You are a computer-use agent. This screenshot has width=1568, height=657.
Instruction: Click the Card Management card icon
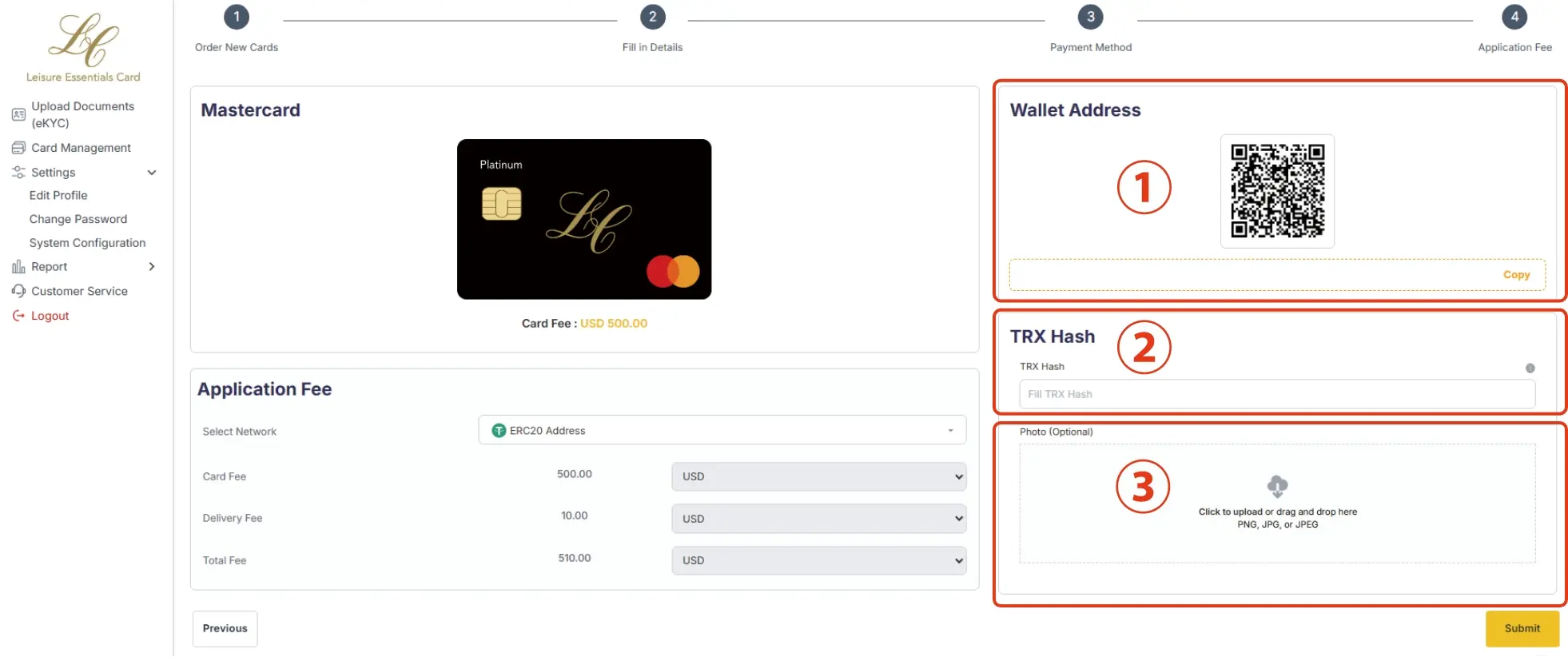tap(18, 148)
